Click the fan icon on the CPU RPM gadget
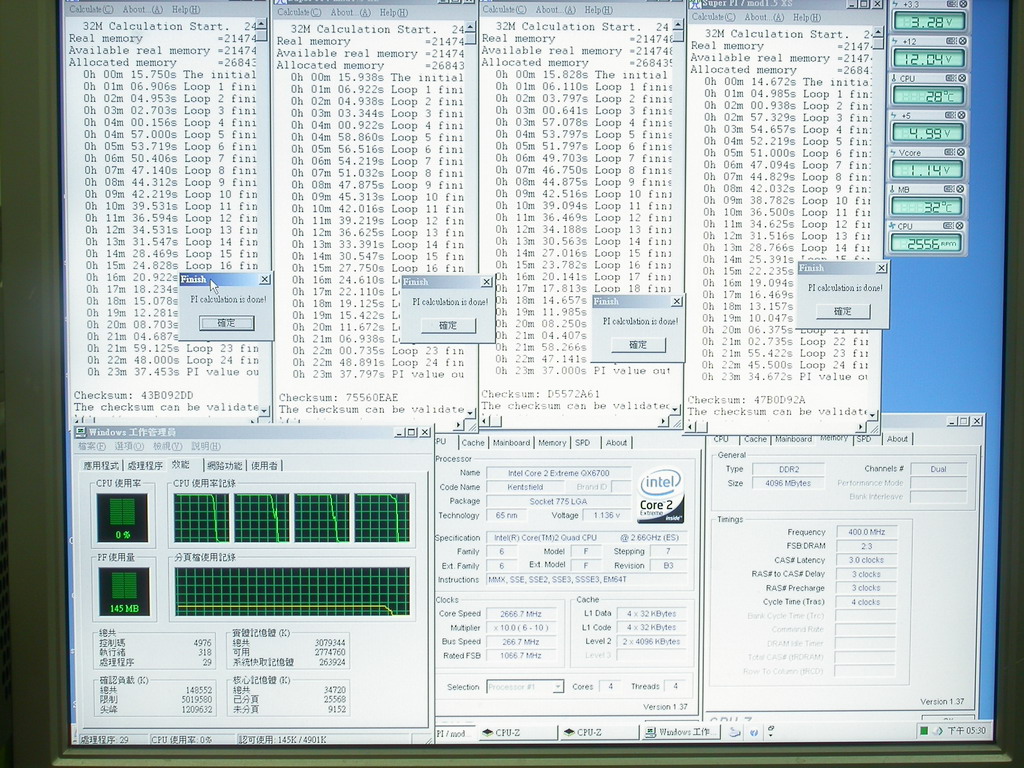Screen dimensions: 1024x768 (893, 226)
